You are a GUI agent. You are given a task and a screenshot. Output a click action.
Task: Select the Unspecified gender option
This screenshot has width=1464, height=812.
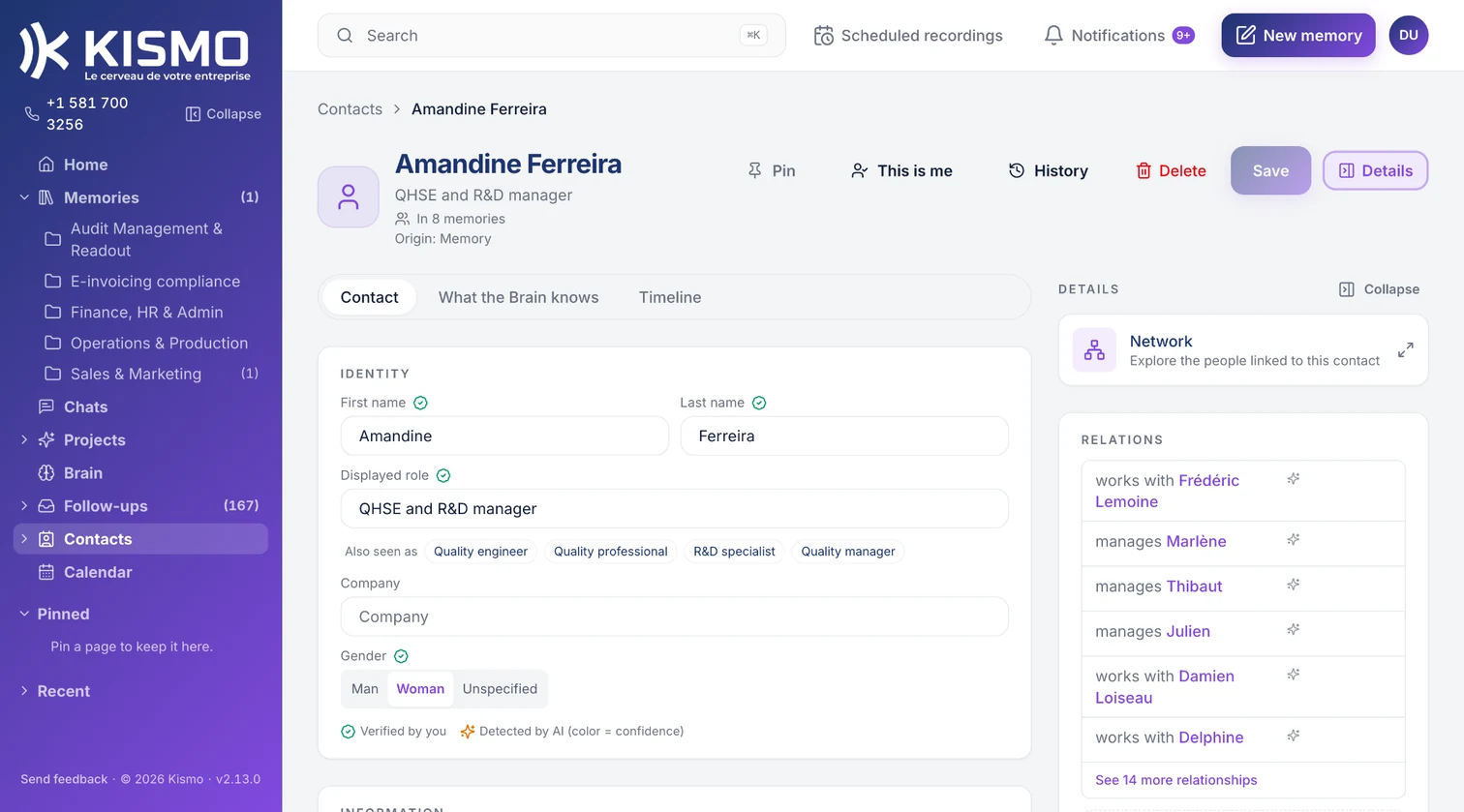500,689
